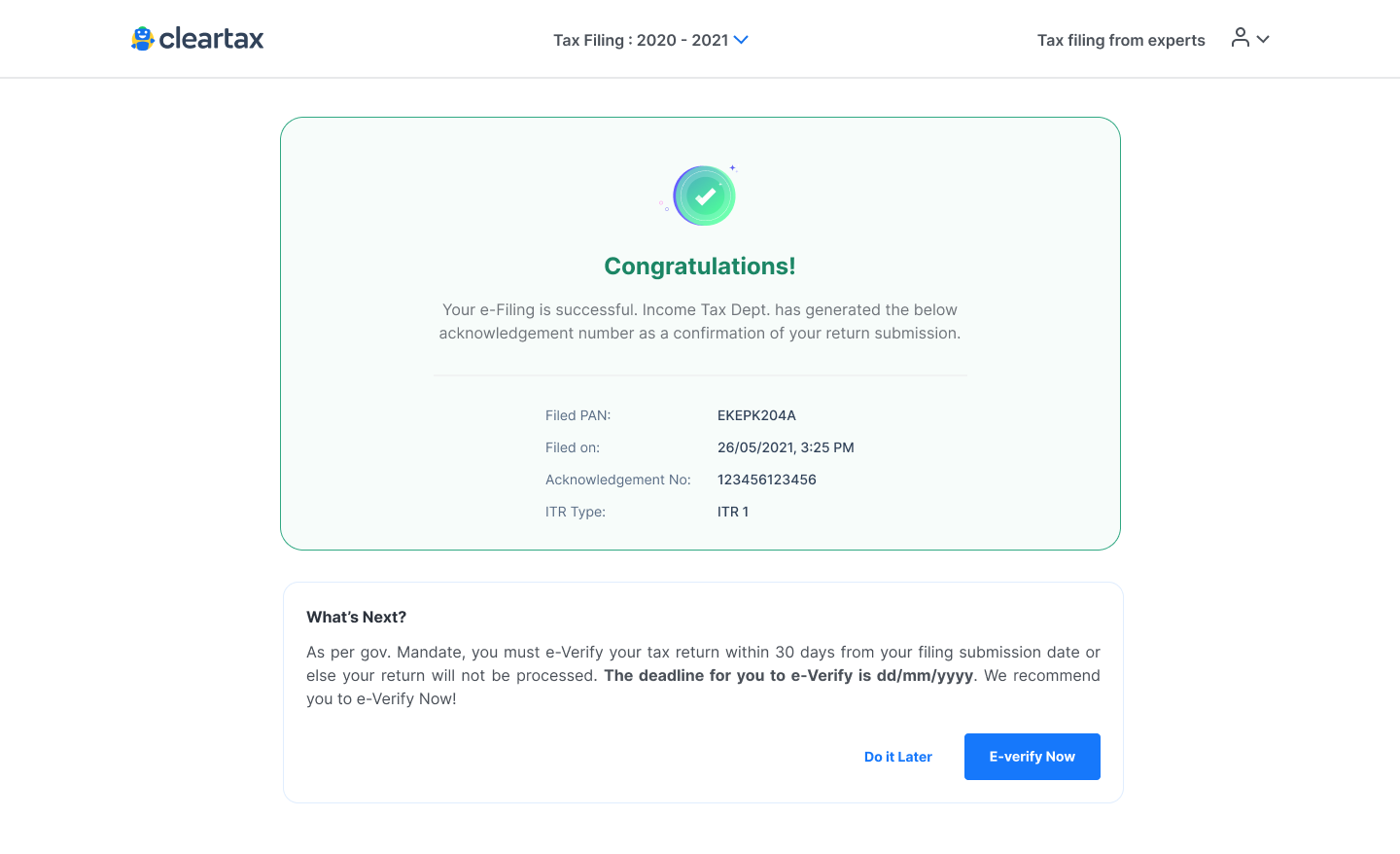This screenshot has height=854, width=1400.
Task: Click the user profile icon
Action: point(1240,38)
